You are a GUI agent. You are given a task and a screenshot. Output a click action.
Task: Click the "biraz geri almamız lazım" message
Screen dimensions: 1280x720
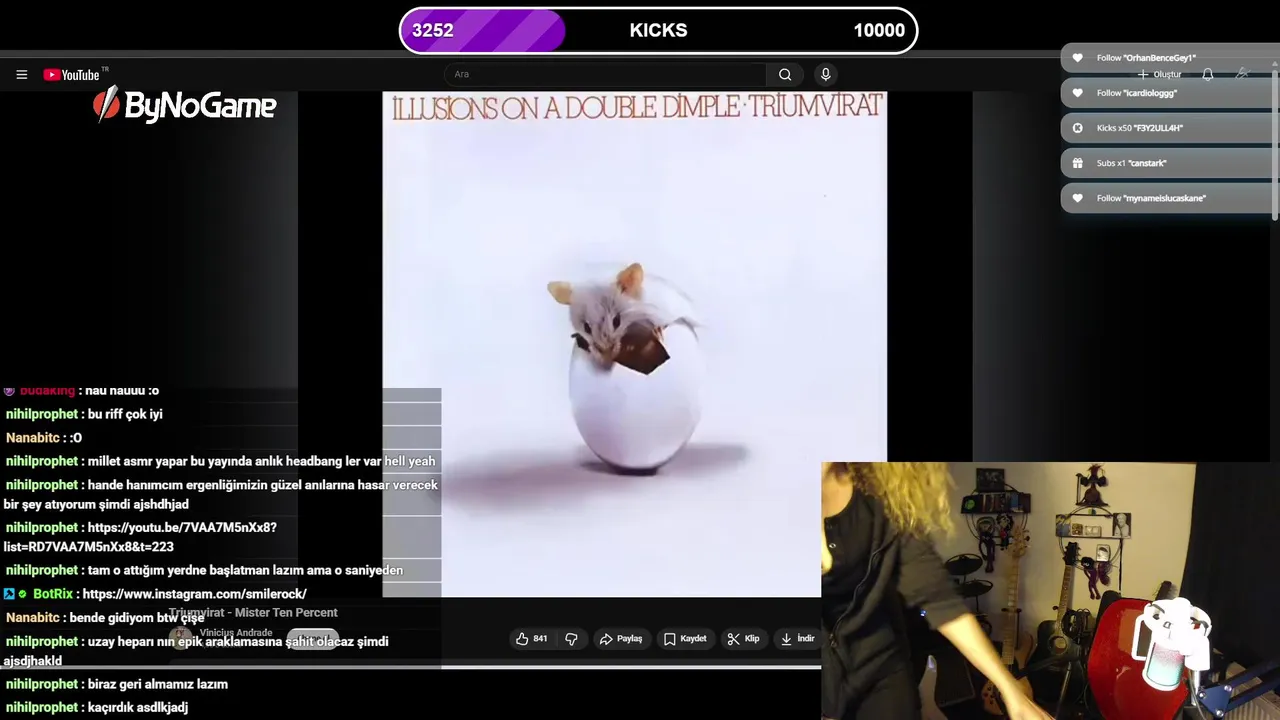tap(158, 684)
